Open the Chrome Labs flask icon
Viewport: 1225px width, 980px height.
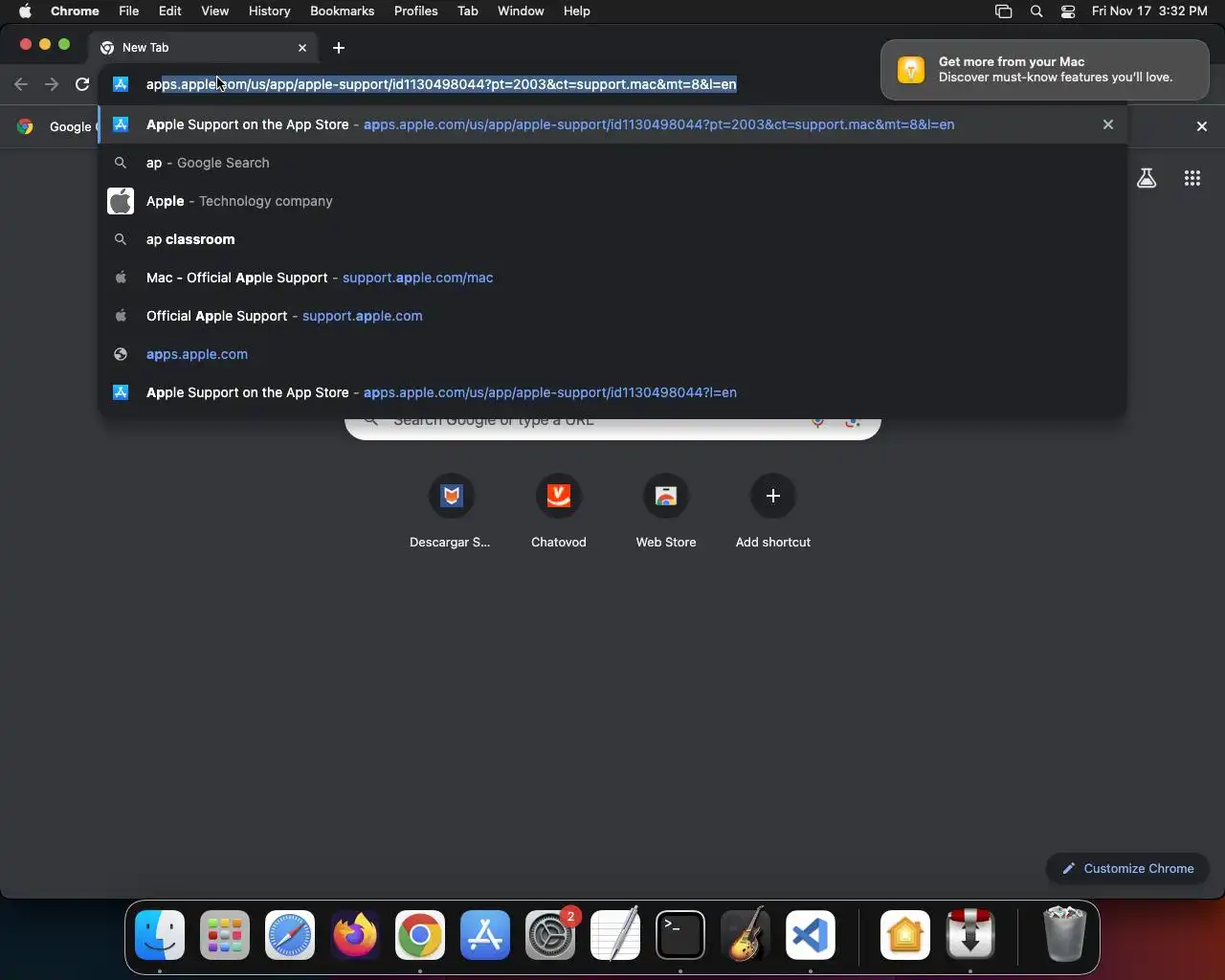[x=1147, y=178]
